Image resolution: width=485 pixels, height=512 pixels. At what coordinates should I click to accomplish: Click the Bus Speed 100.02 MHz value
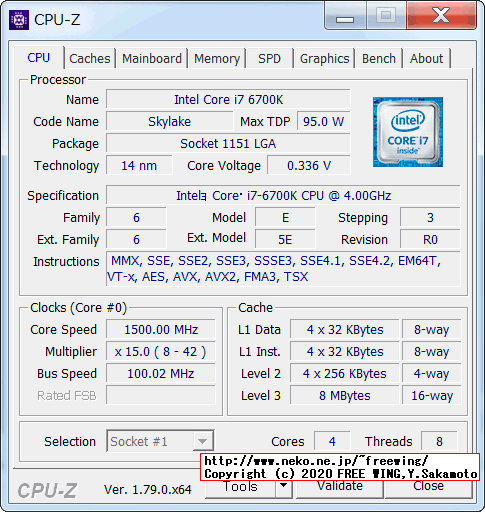click(x=161, y=373)
